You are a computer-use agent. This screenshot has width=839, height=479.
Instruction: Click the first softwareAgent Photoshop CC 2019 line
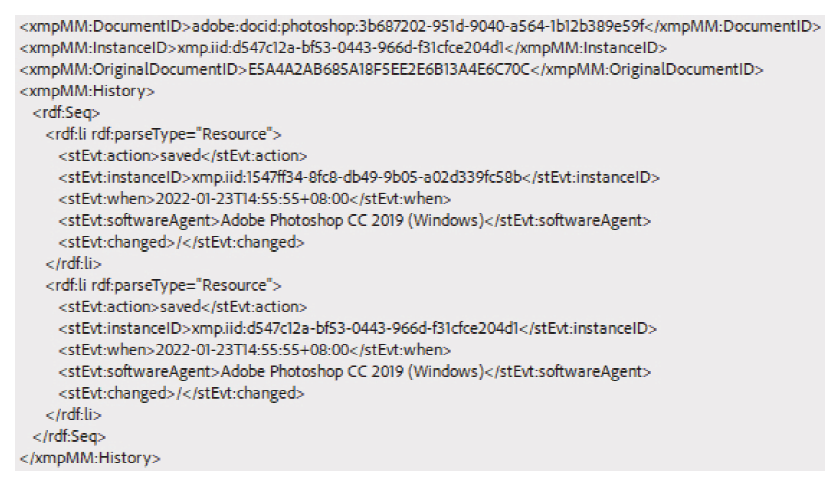355,221
